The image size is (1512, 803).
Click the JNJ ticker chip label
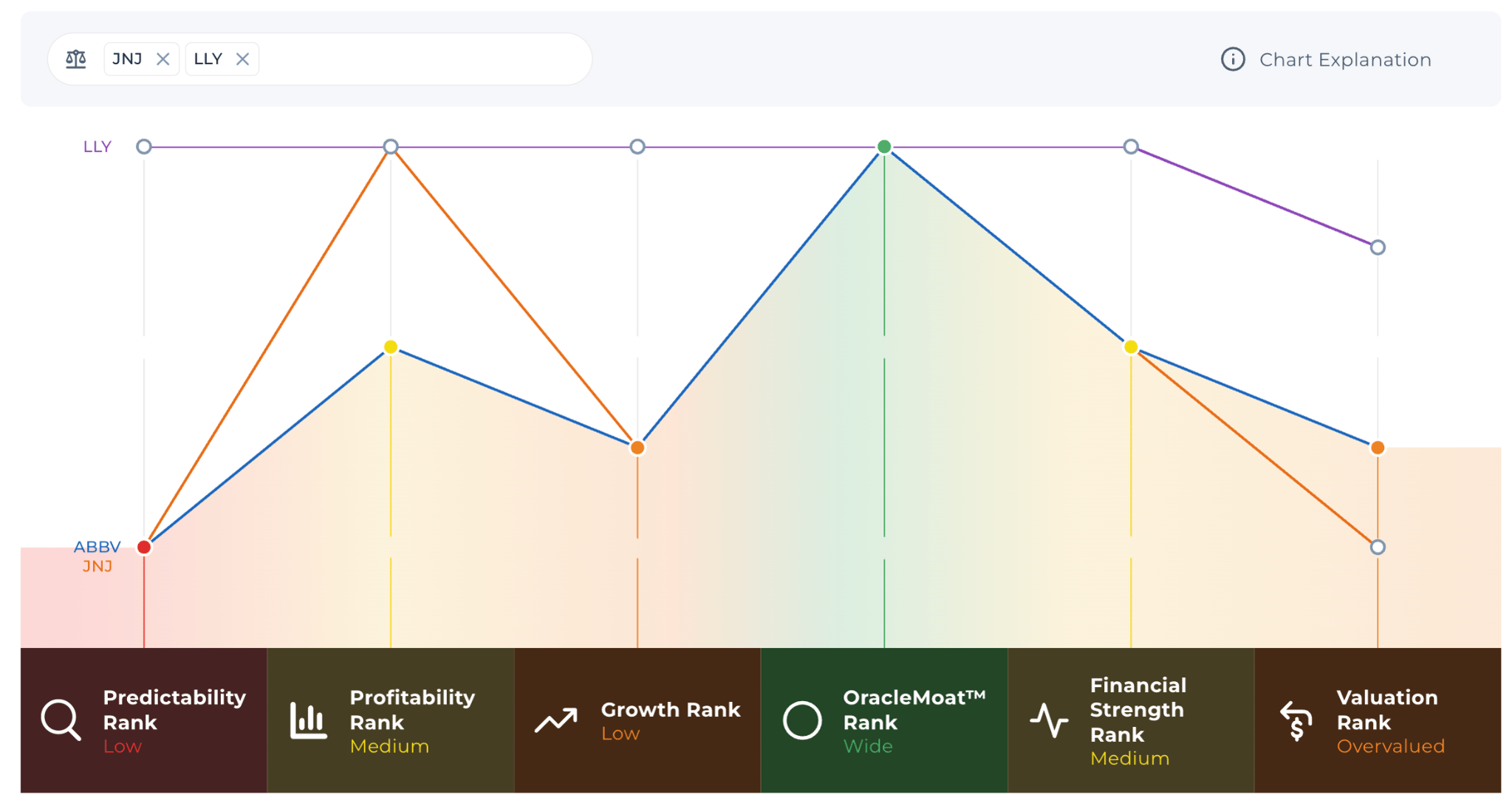click(x=127, y=59)
